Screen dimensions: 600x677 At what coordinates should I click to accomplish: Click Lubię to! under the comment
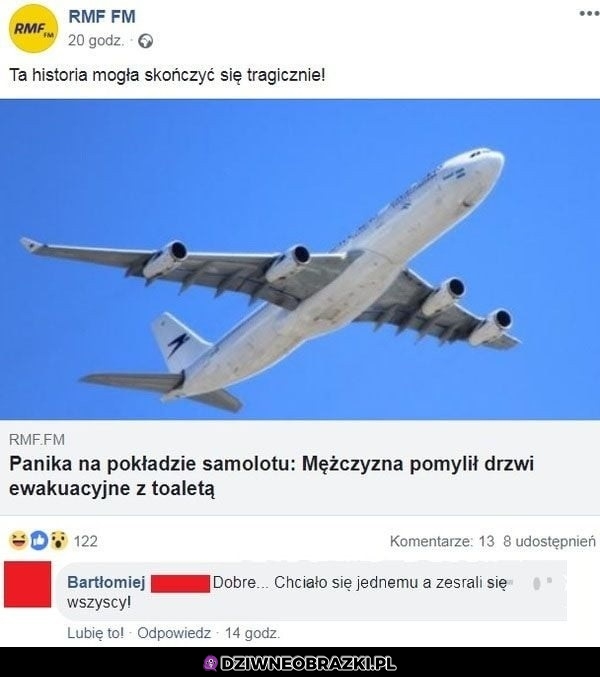[x=95, y=633]
